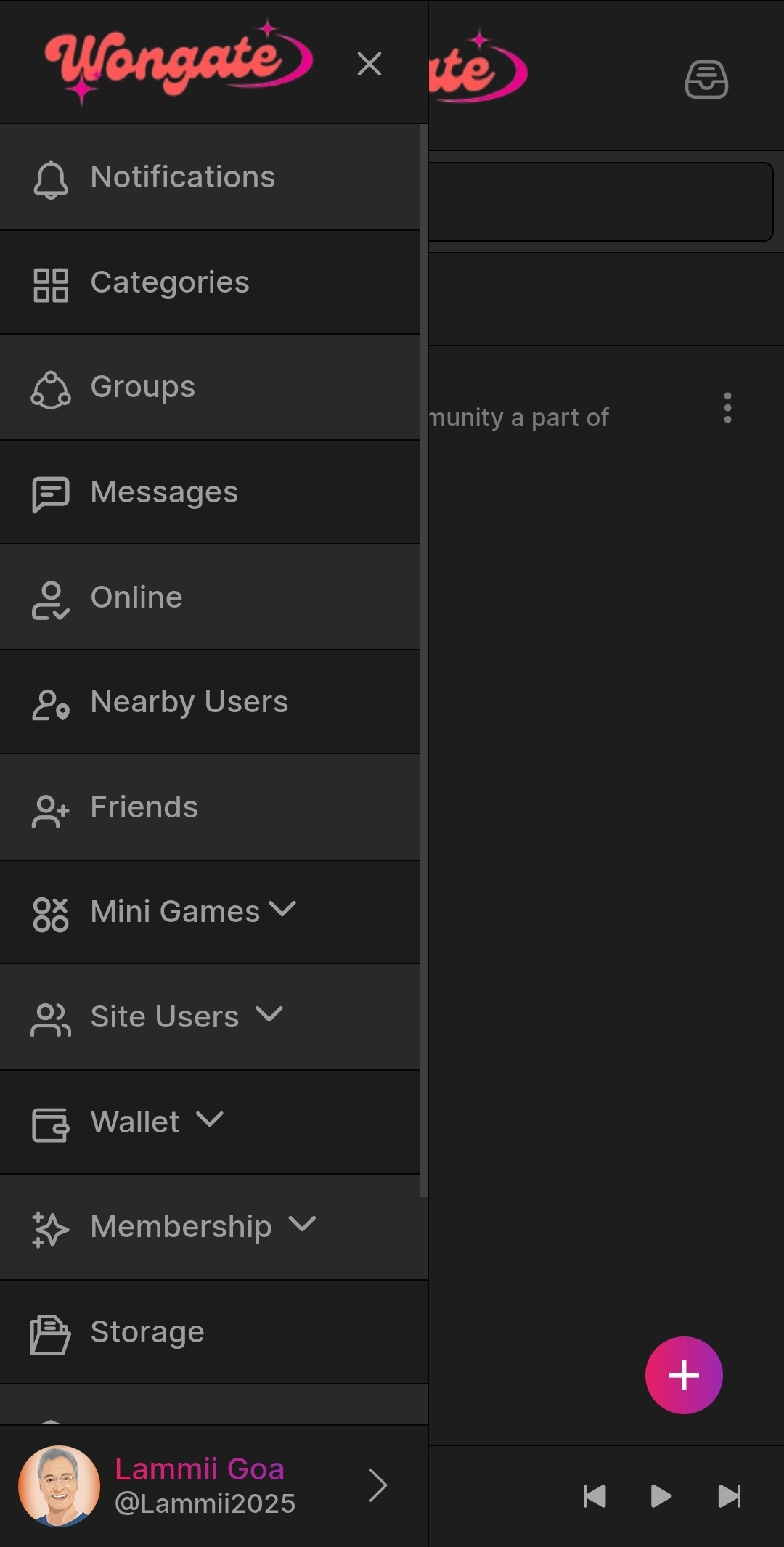Click the Nearby Users location icon
This screenshot has height=1547, width=784.
pos(51,704)
